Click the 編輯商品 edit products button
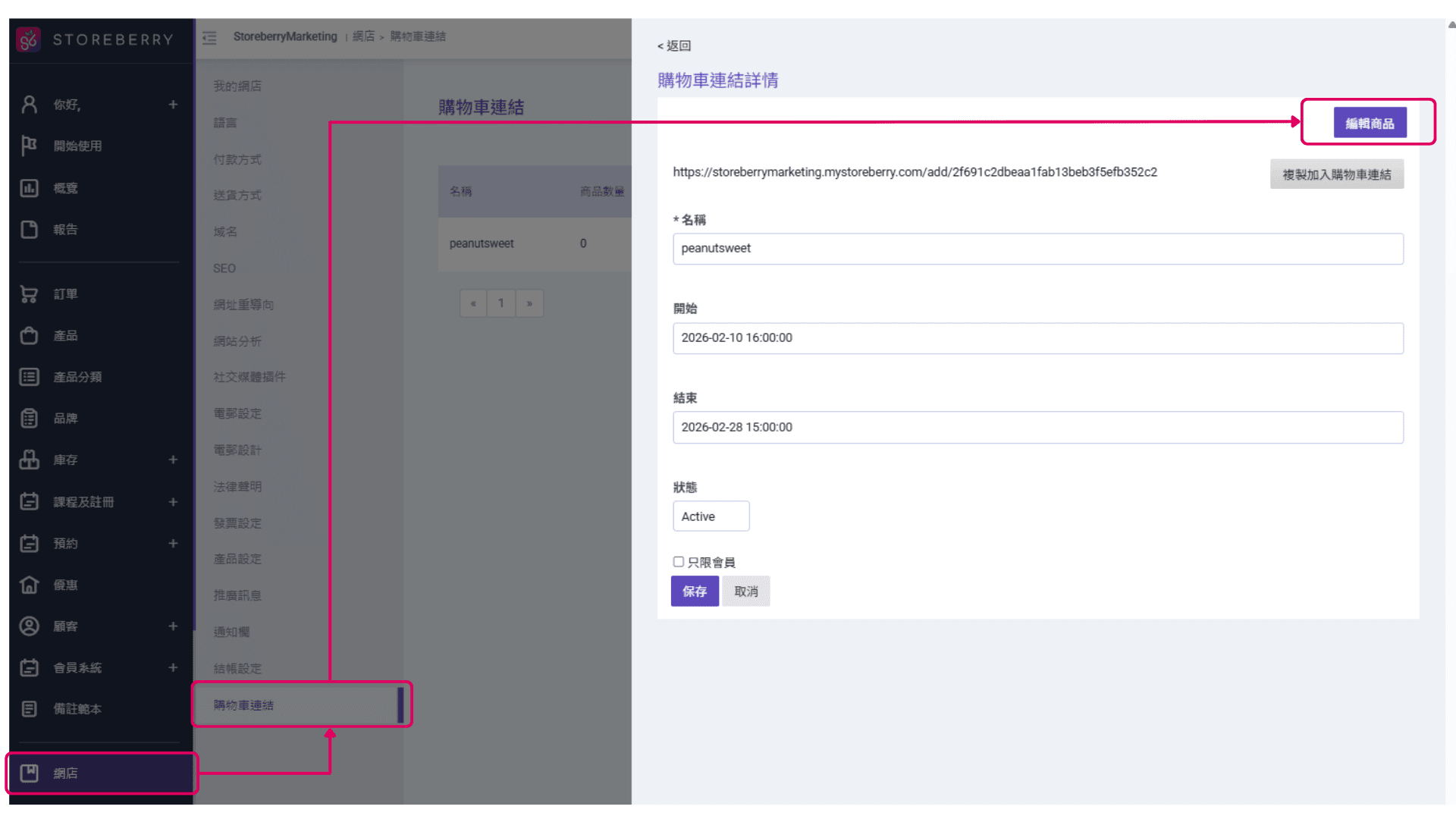Image resolution: width=1456 pixels, height=819 pixels. (1370, 123)
